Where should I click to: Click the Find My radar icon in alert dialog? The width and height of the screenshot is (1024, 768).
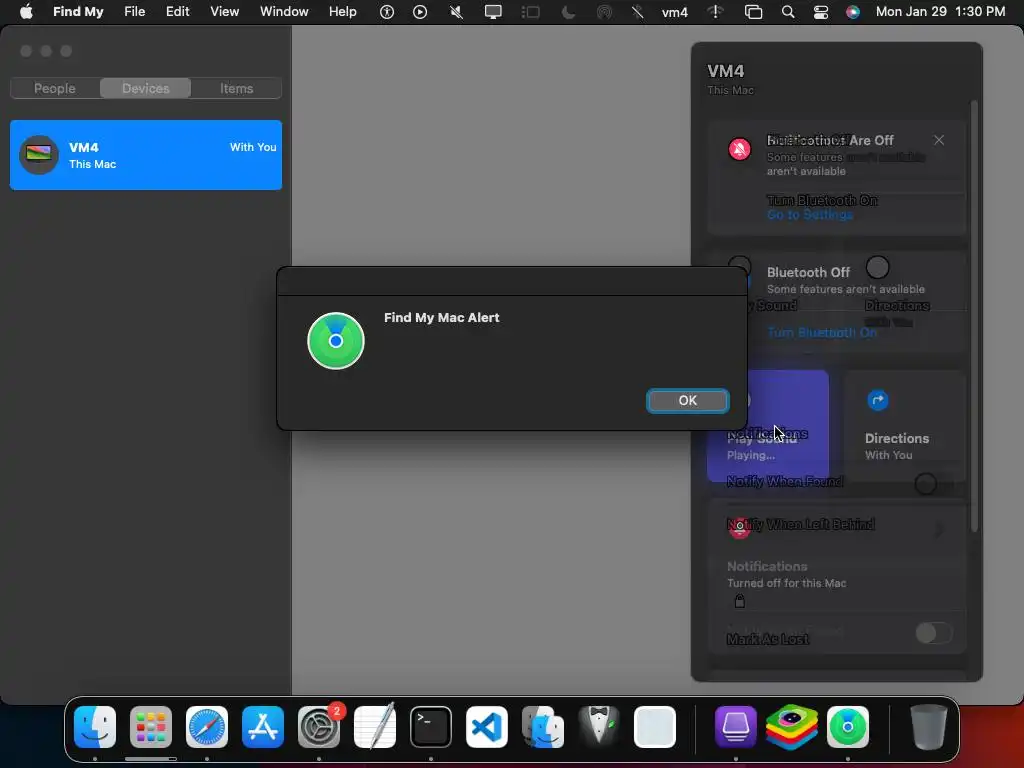coord(336,341)
